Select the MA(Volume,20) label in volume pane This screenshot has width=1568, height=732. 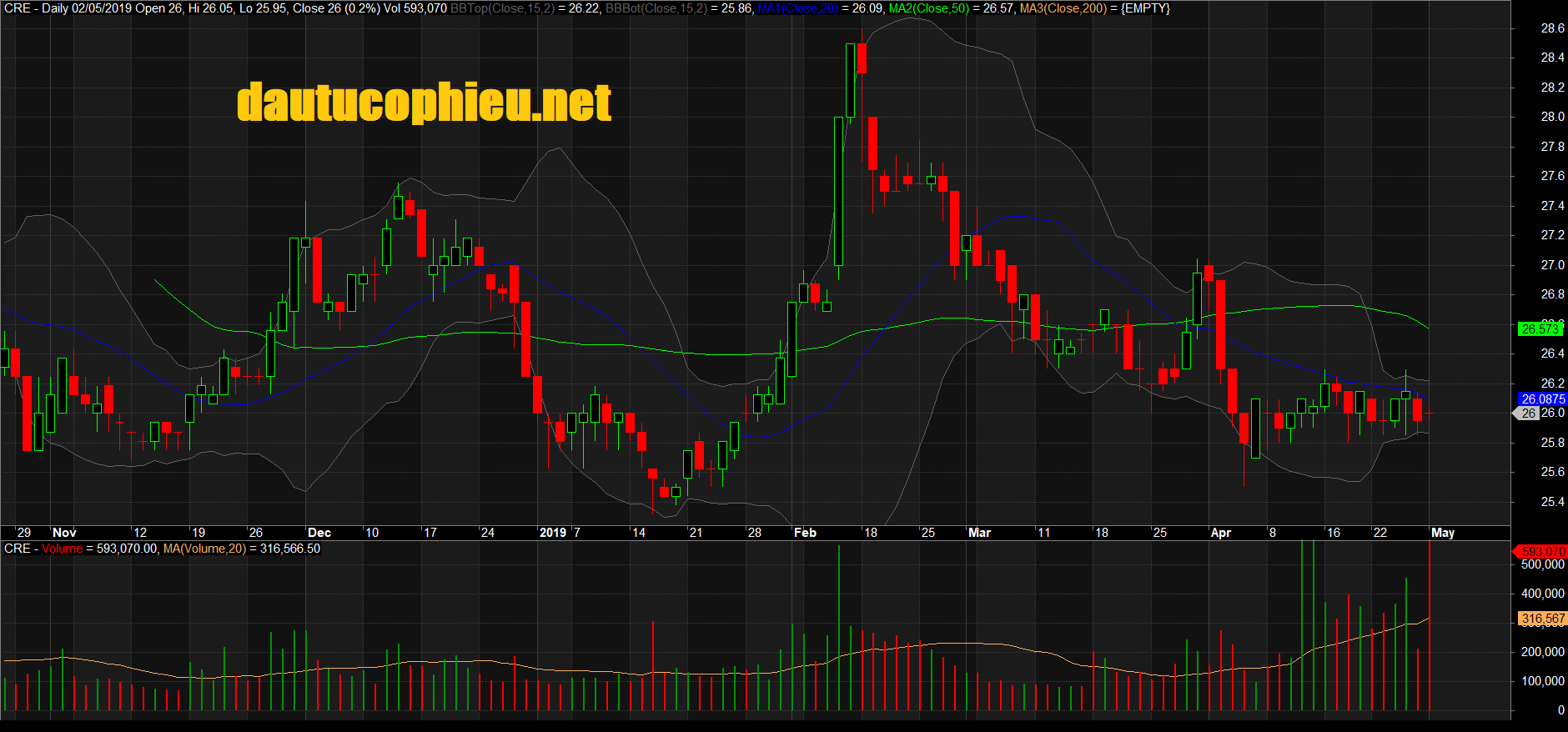[204, 549]
